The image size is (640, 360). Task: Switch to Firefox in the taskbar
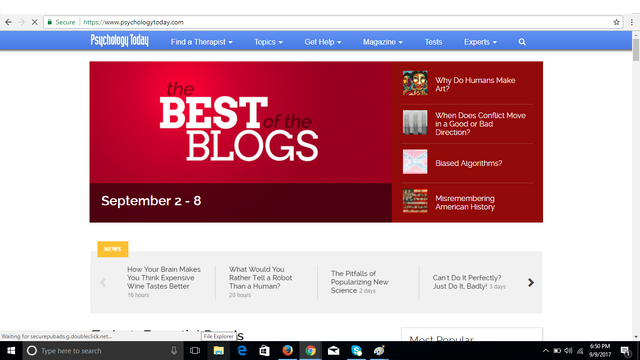pos(287,351)
